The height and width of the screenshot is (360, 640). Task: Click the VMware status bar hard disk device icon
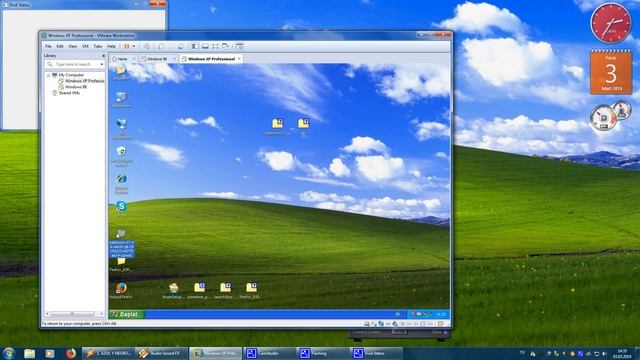[x=367, y=324]
